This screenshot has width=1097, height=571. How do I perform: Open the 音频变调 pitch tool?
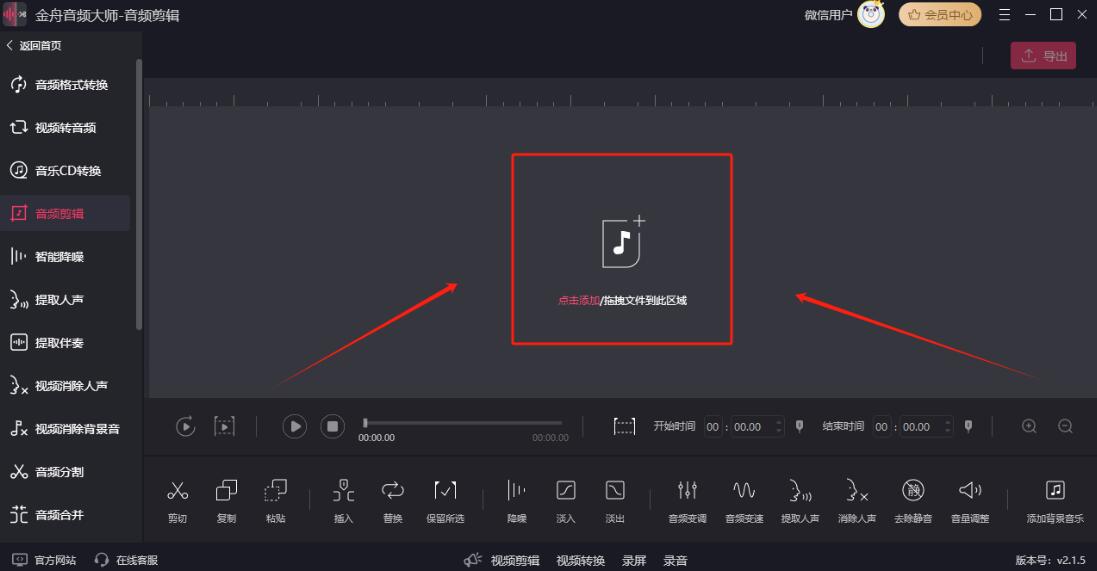click(x=687, y=500)
